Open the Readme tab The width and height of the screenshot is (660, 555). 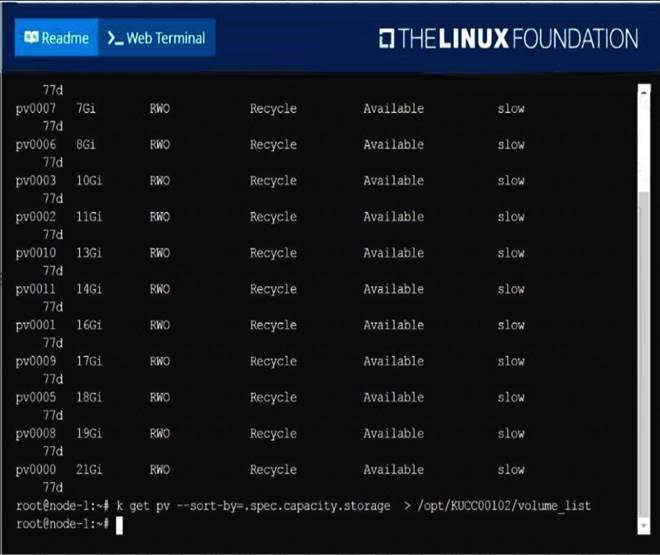pos(56,38)
